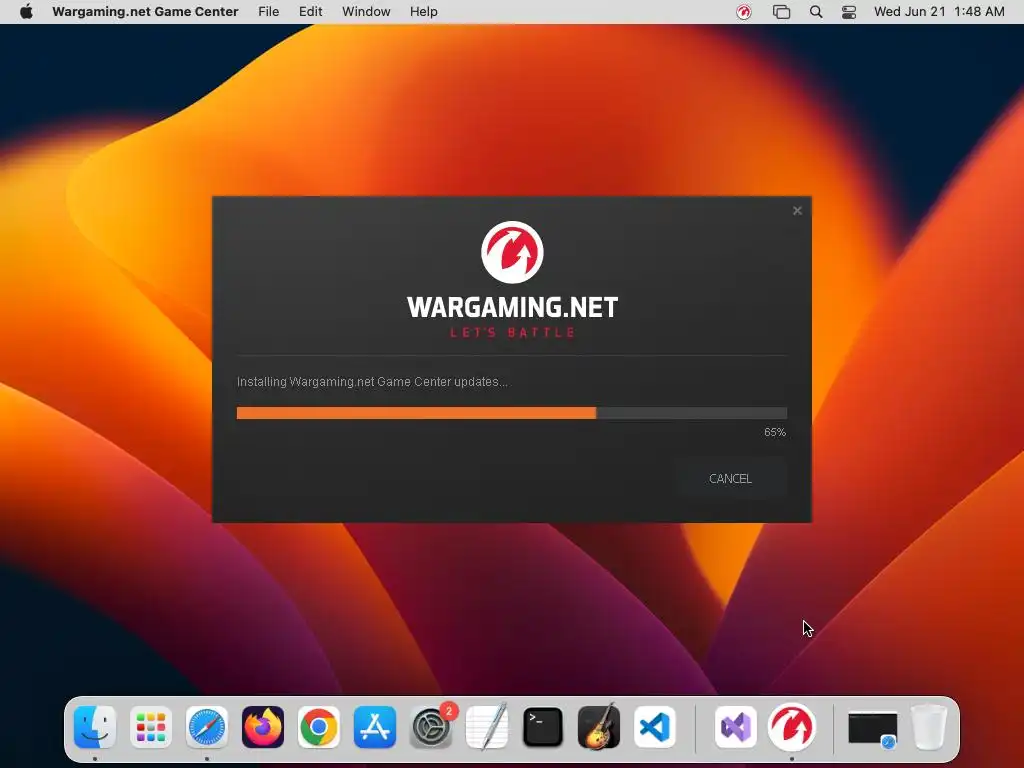Open the Trash from the Dock
The image size is (1024, 768).
click(928, 727)
